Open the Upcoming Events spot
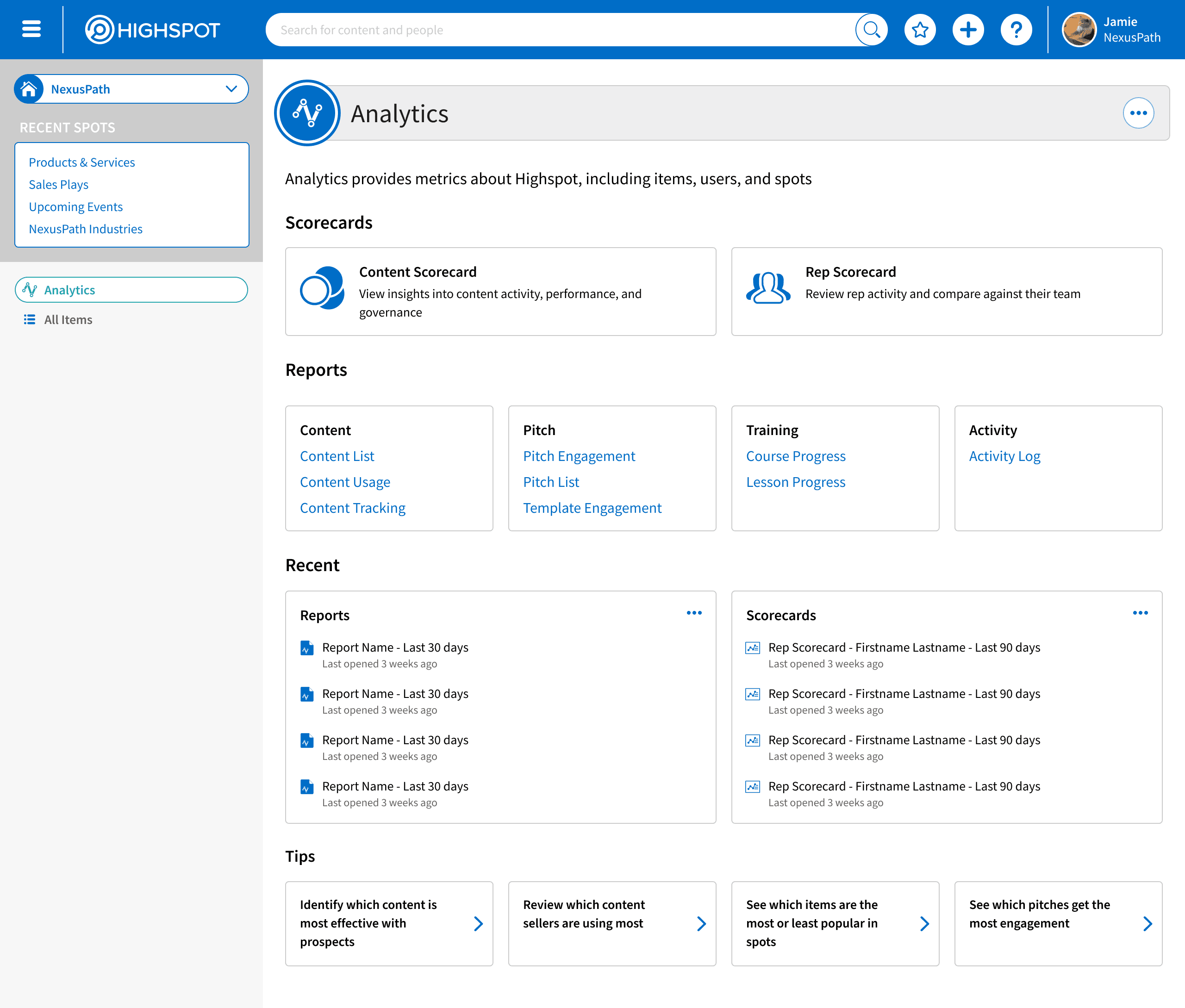Viewport: 1185px width, 1008px height. point(76,207)
